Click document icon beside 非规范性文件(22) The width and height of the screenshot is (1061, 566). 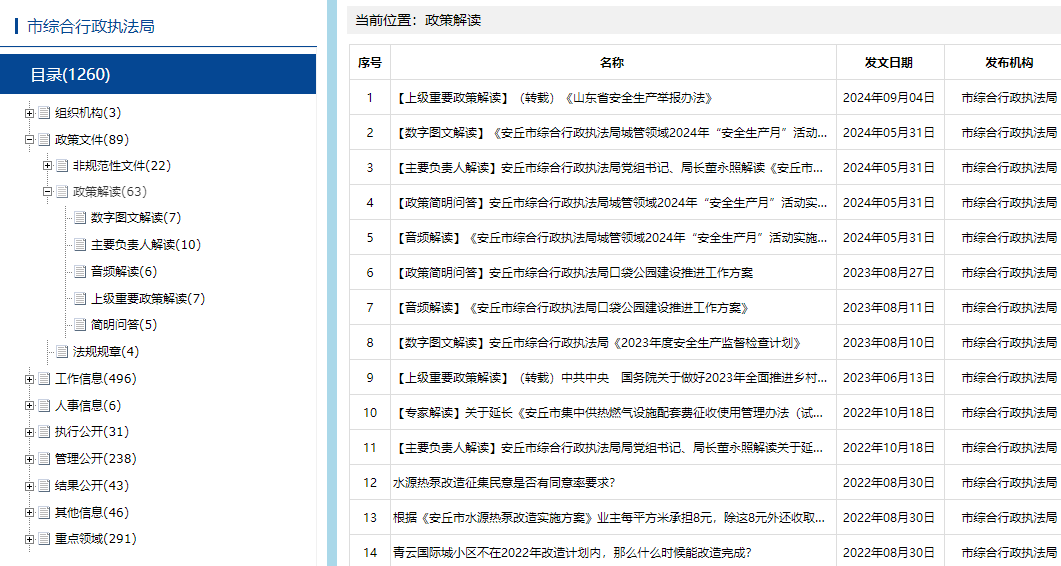[62, 165]
